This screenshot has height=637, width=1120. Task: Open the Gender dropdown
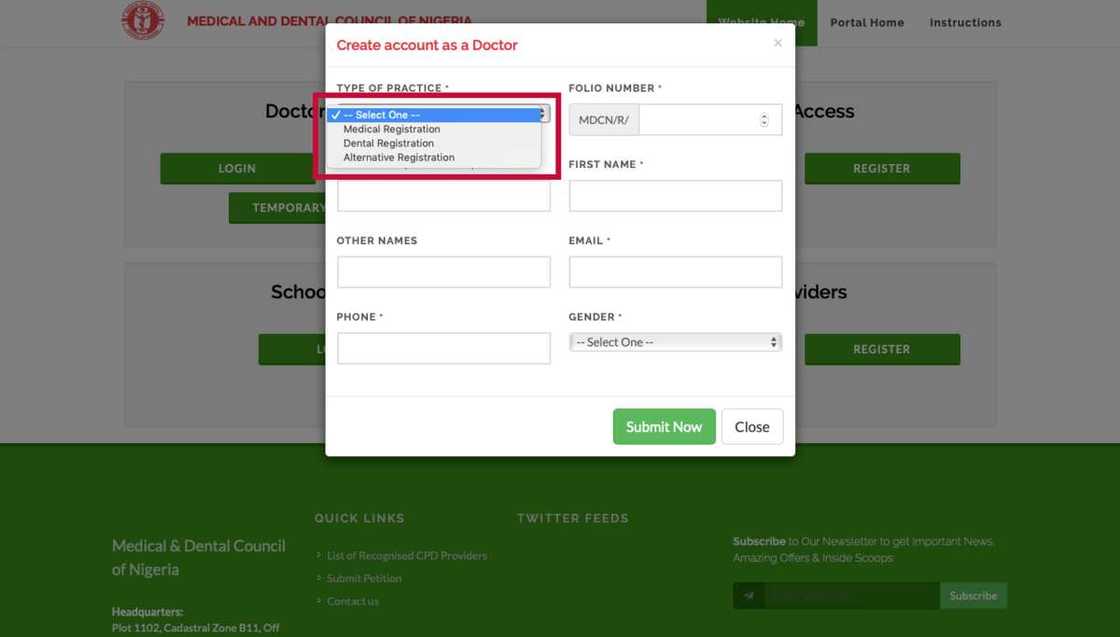tap(675, 342)
